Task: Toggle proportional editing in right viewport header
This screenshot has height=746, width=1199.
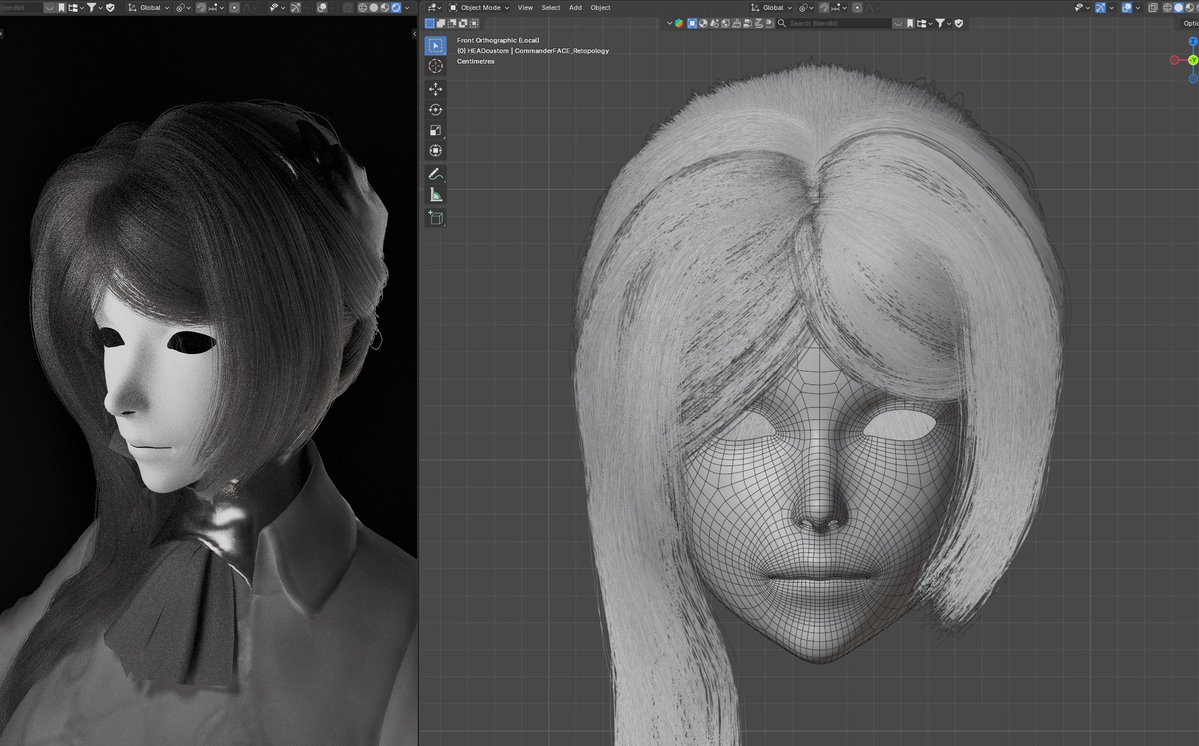Action: [857, 8]
